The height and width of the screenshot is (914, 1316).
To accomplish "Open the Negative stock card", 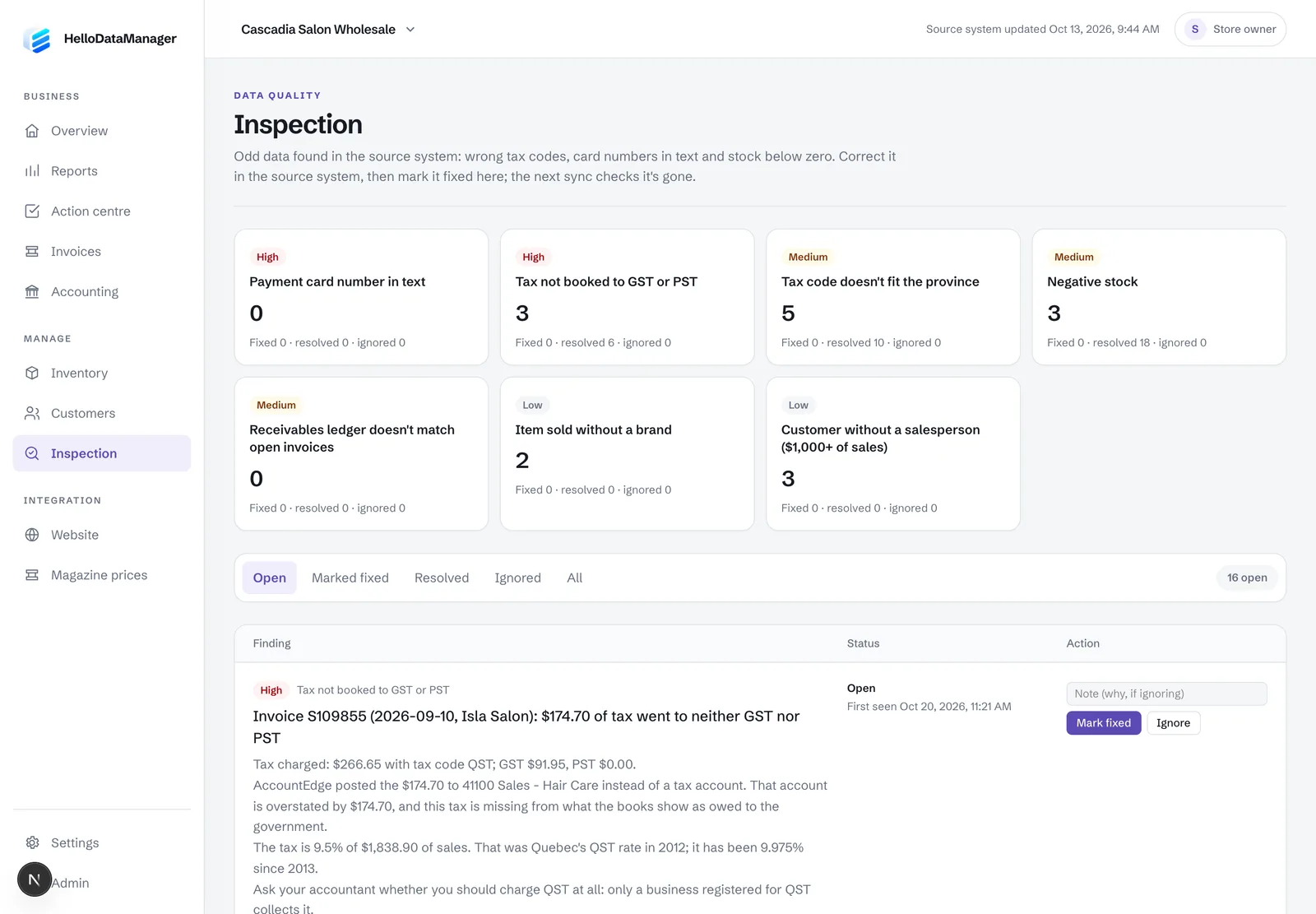I will [1159, 297].
